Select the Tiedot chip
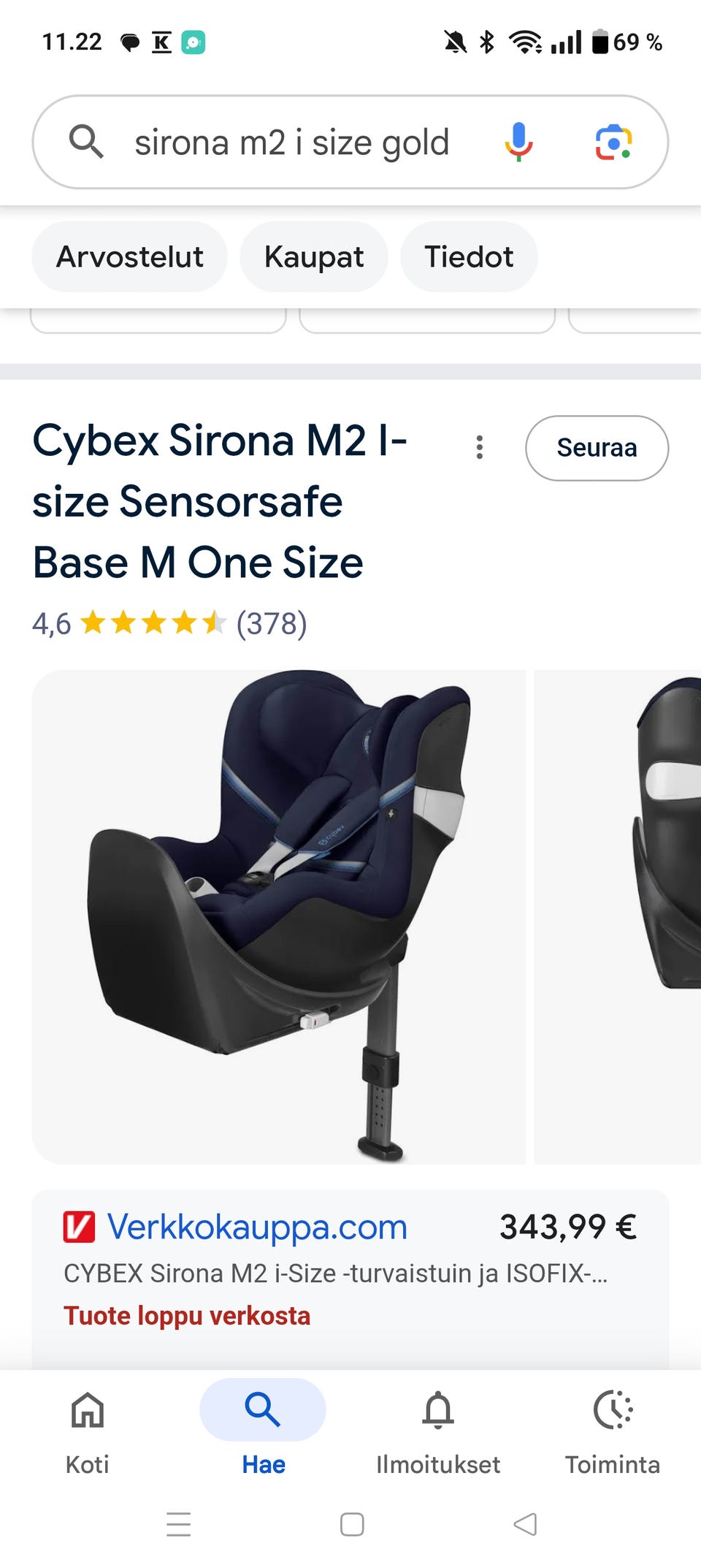701x1568 pixels. (469, 257)
